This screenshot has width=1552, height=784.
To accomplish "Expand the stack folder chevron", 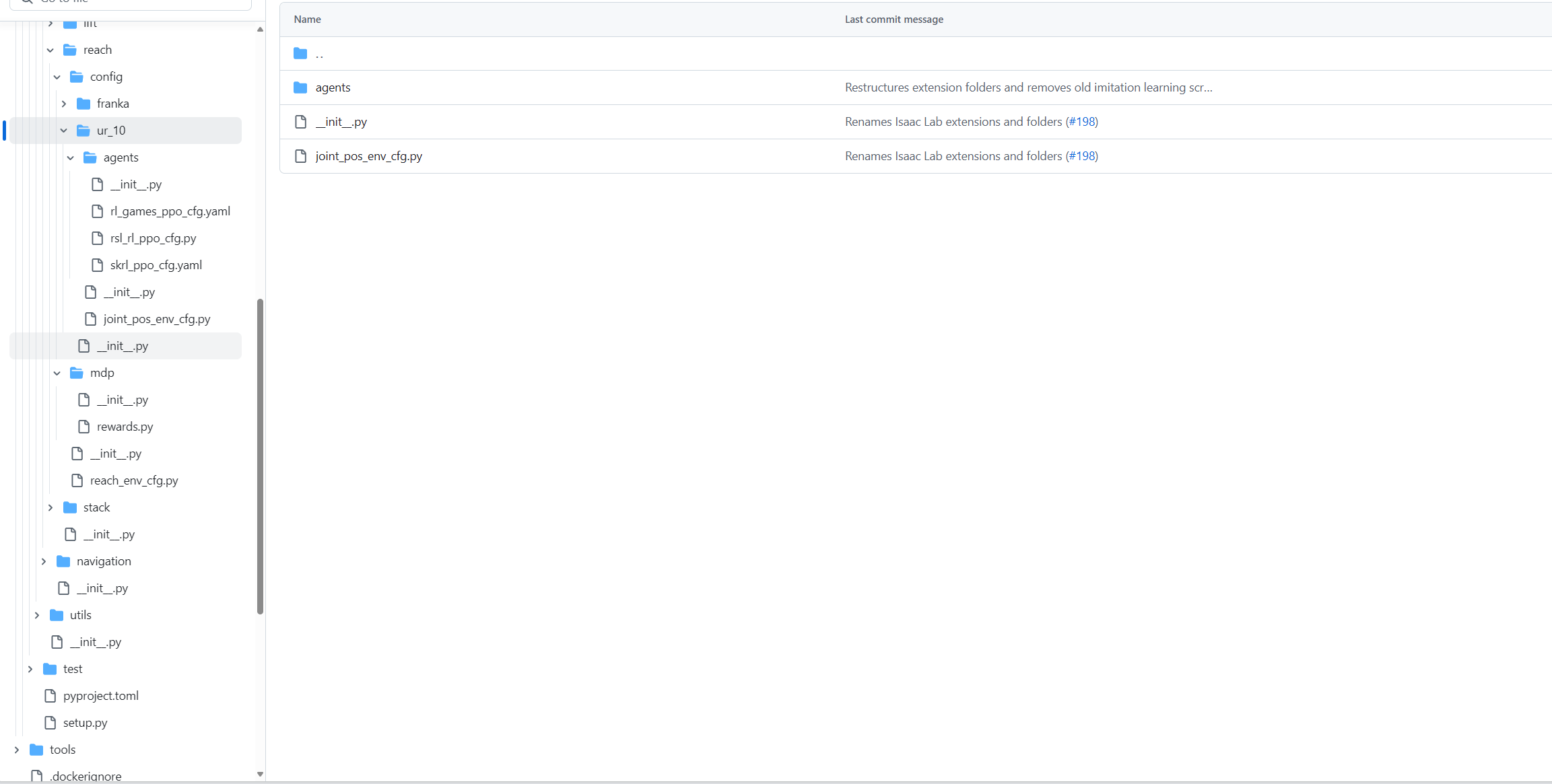I will click(x=50, y=507).
